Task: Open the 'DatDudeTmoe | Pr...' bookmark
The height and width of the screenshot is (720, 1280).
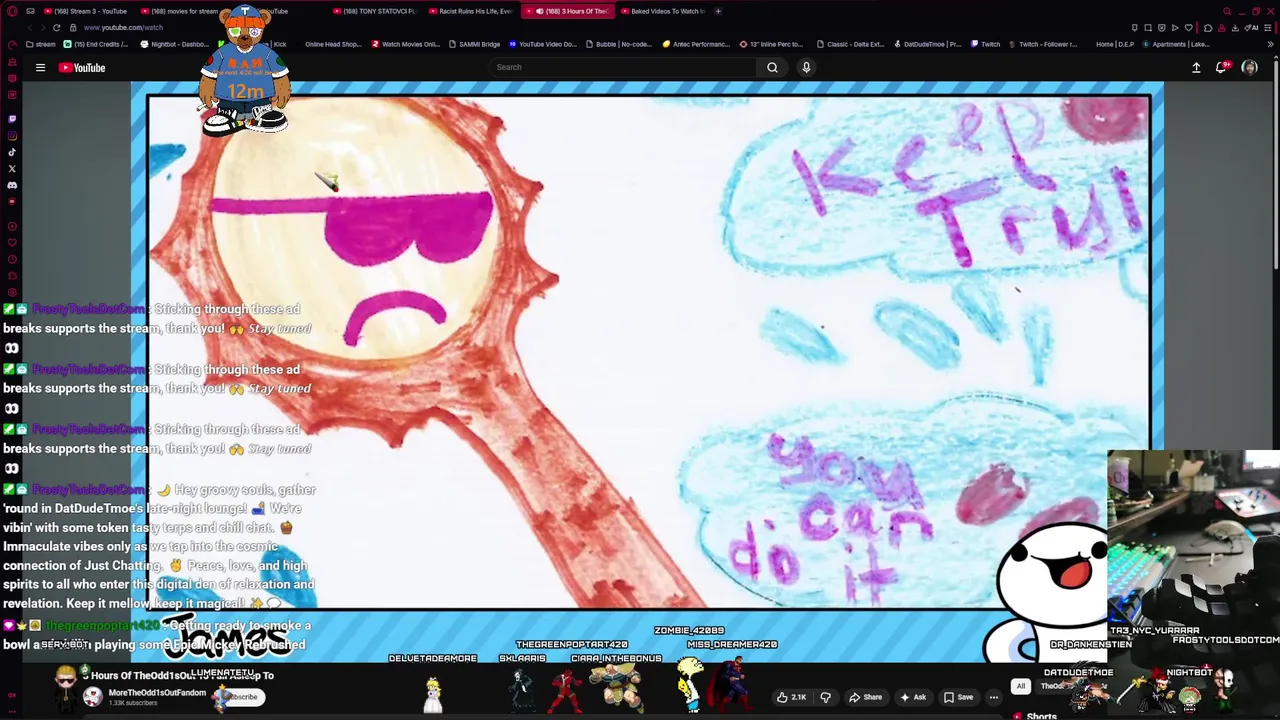Action: pyautogui.click(x=927, y=44)
